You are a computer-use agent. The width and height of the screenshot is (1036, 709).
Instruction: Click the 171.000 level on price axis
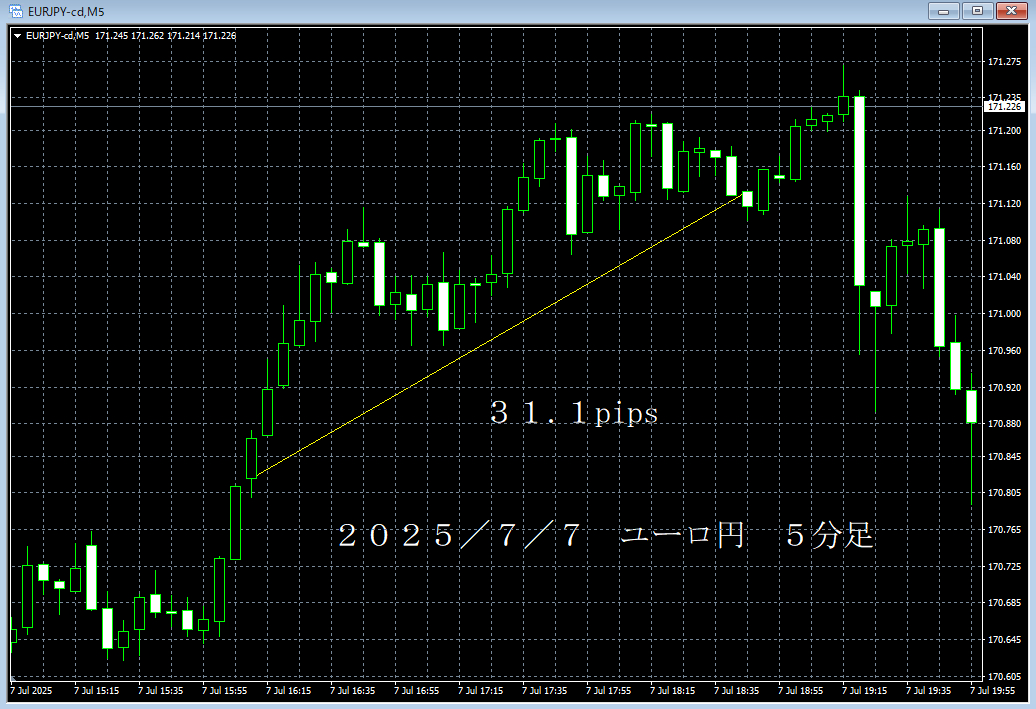click(1003, 314)
